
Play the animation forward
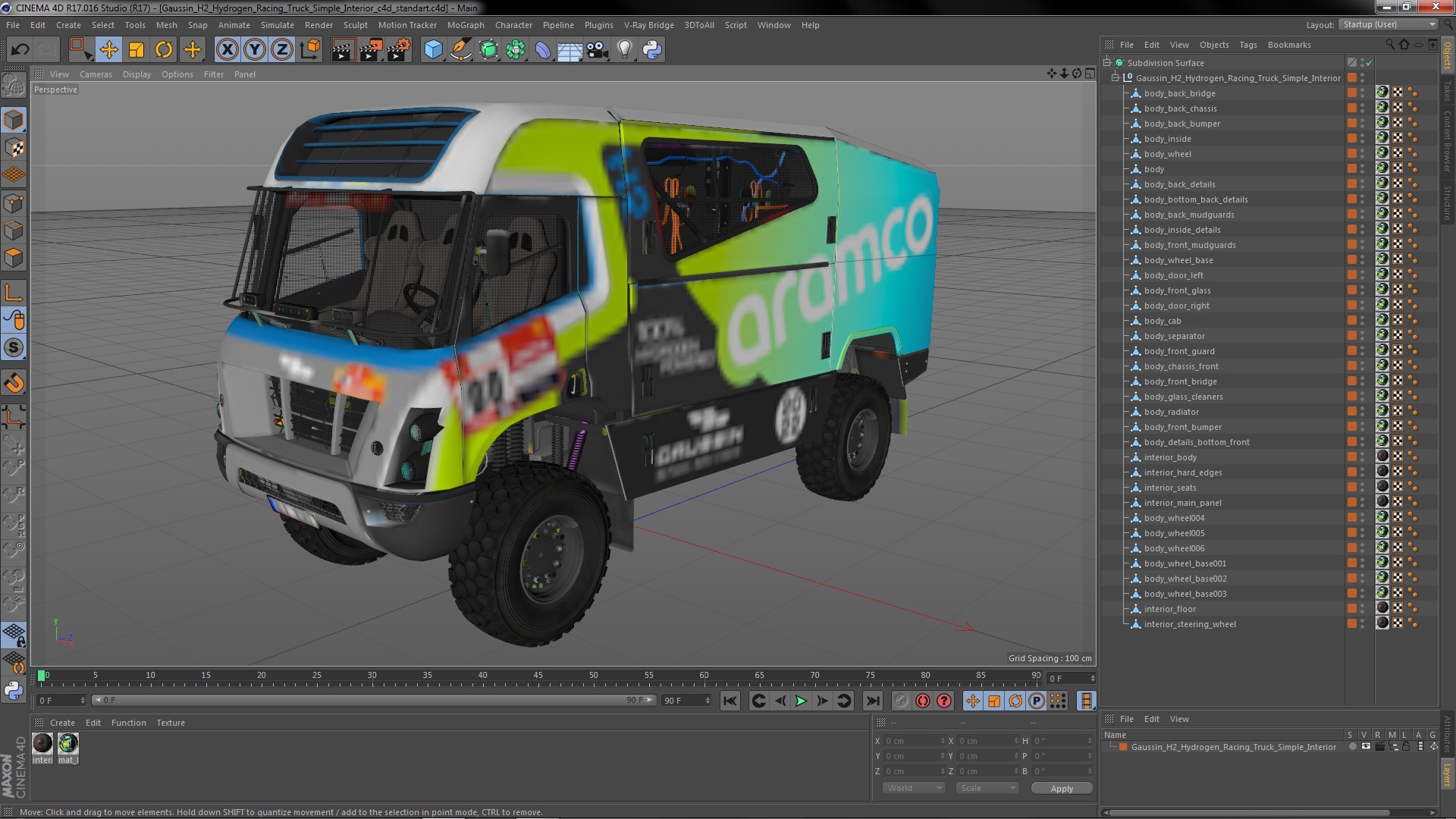[x=801, y=701]
